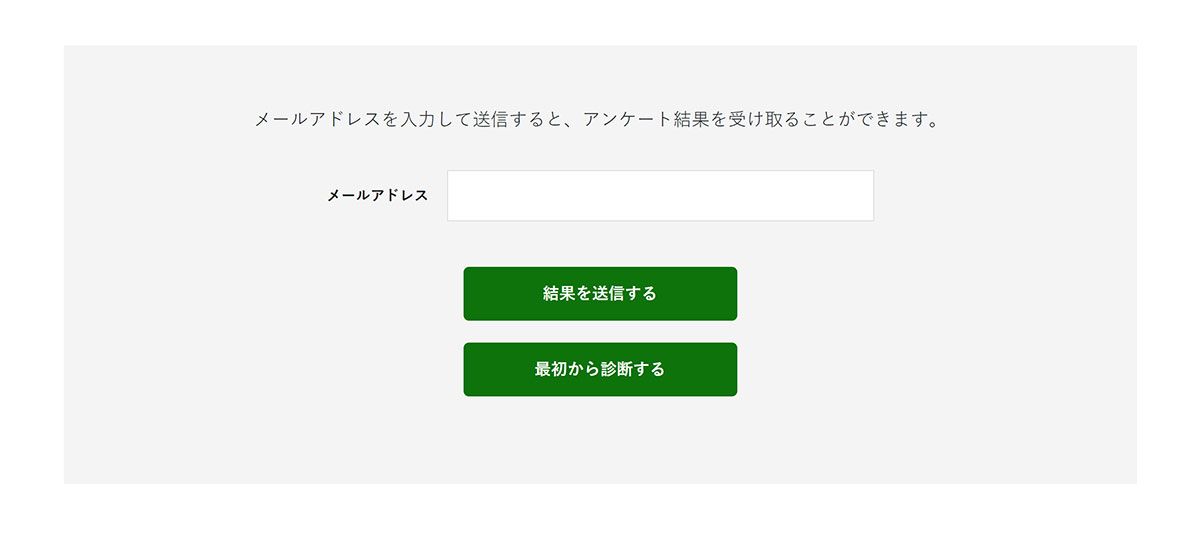Click the bold label beside the email box
This screenshot has width=1200, height=536.
click(x=377, y=196)
